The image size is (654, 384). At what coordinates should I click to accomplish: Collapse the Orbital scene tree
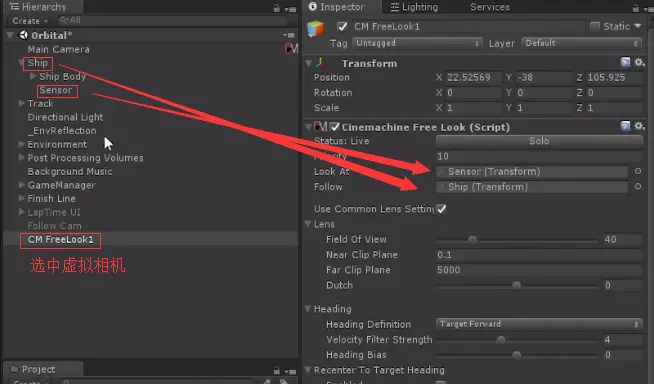10,35
